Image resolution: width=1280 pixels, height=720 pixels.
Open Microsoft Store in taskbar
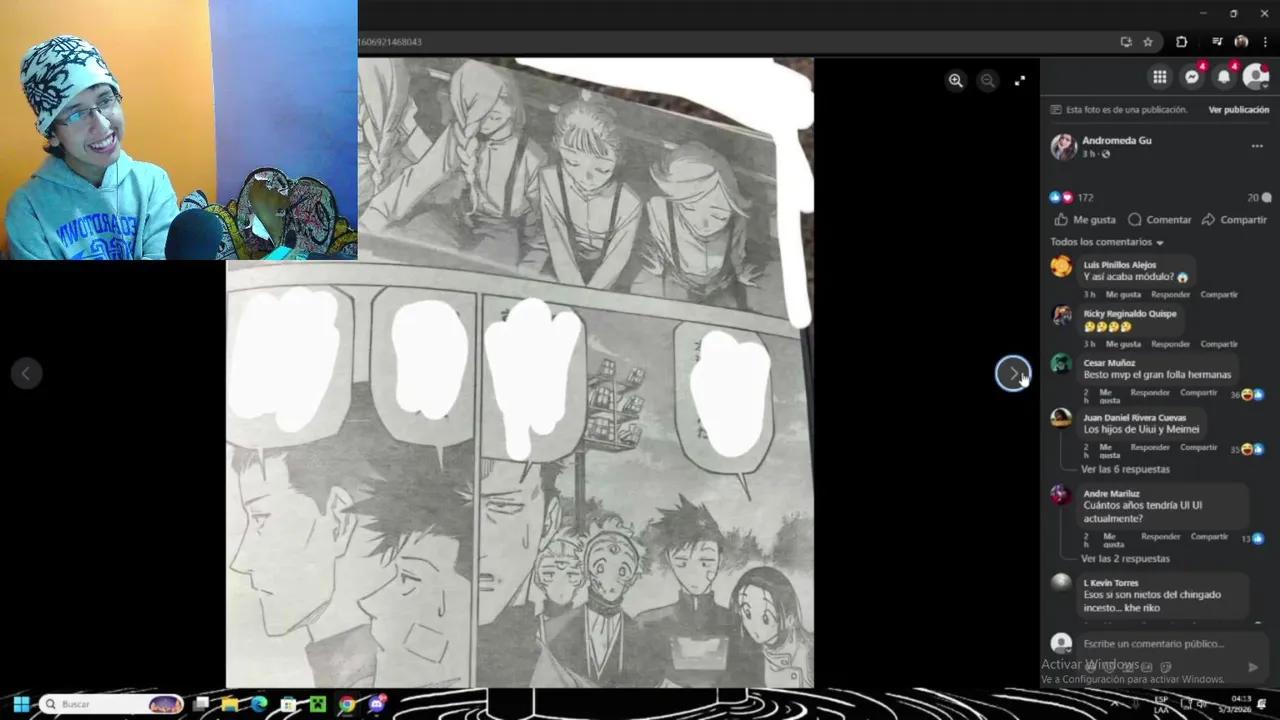pyautogui.click(x=288, y=704)
